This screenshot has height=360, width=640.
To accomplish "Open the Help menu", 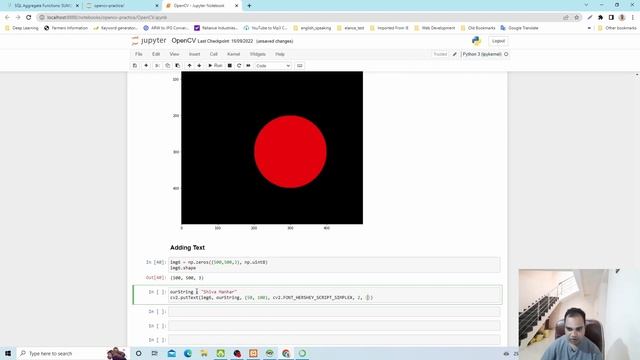I will point(280,54).
